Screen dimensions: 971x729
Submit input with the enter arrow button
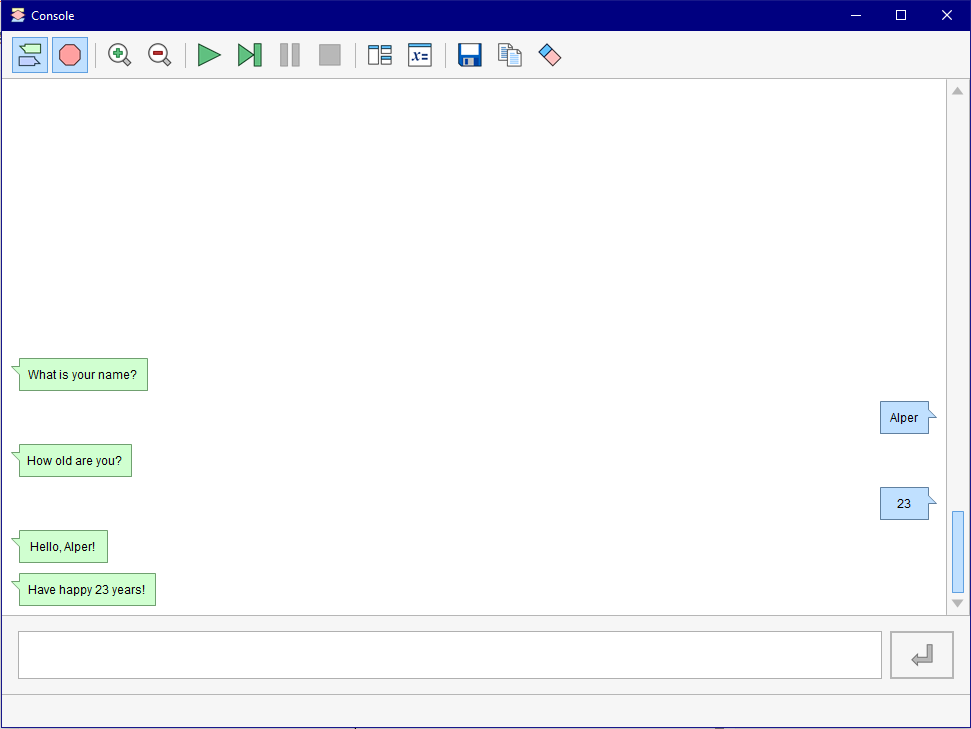(921, 655)
